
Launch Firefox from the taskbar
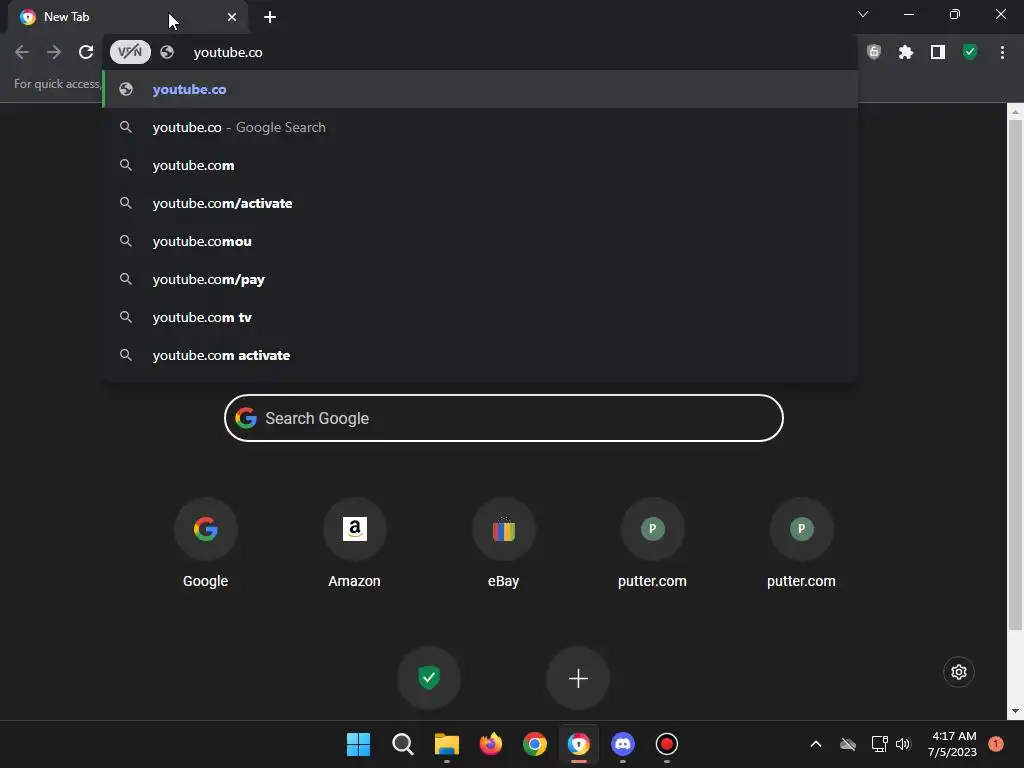point(490,744)
